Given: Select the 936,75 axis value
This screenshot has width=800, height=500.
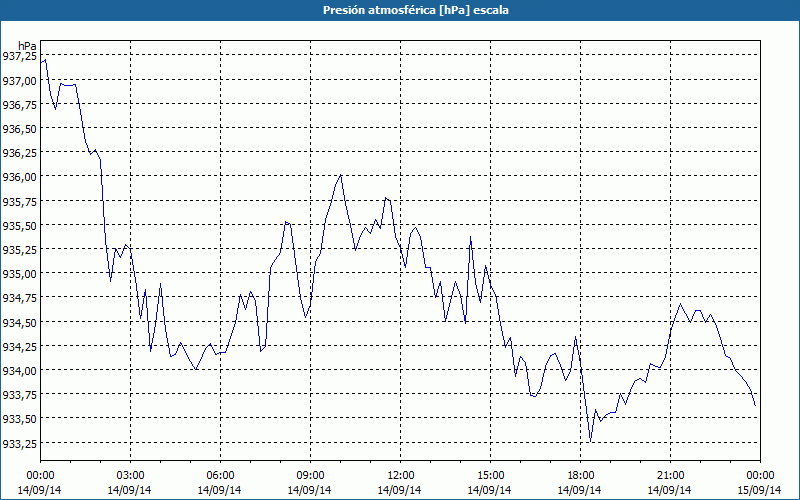Looking at the screenshot, I should [x=19, y=104].
